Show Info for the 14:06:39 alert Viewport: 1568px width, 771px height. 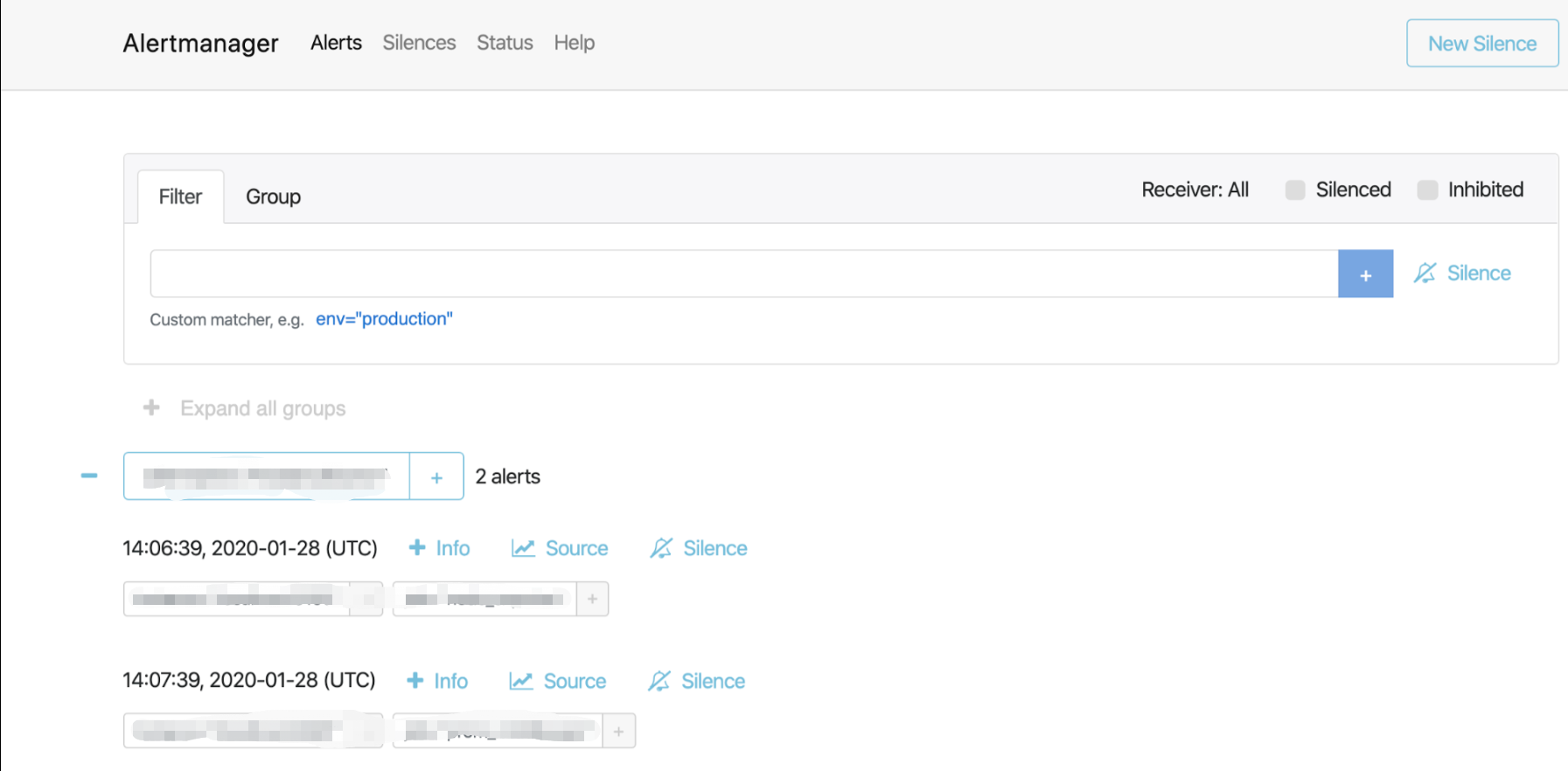coord(453,548)
